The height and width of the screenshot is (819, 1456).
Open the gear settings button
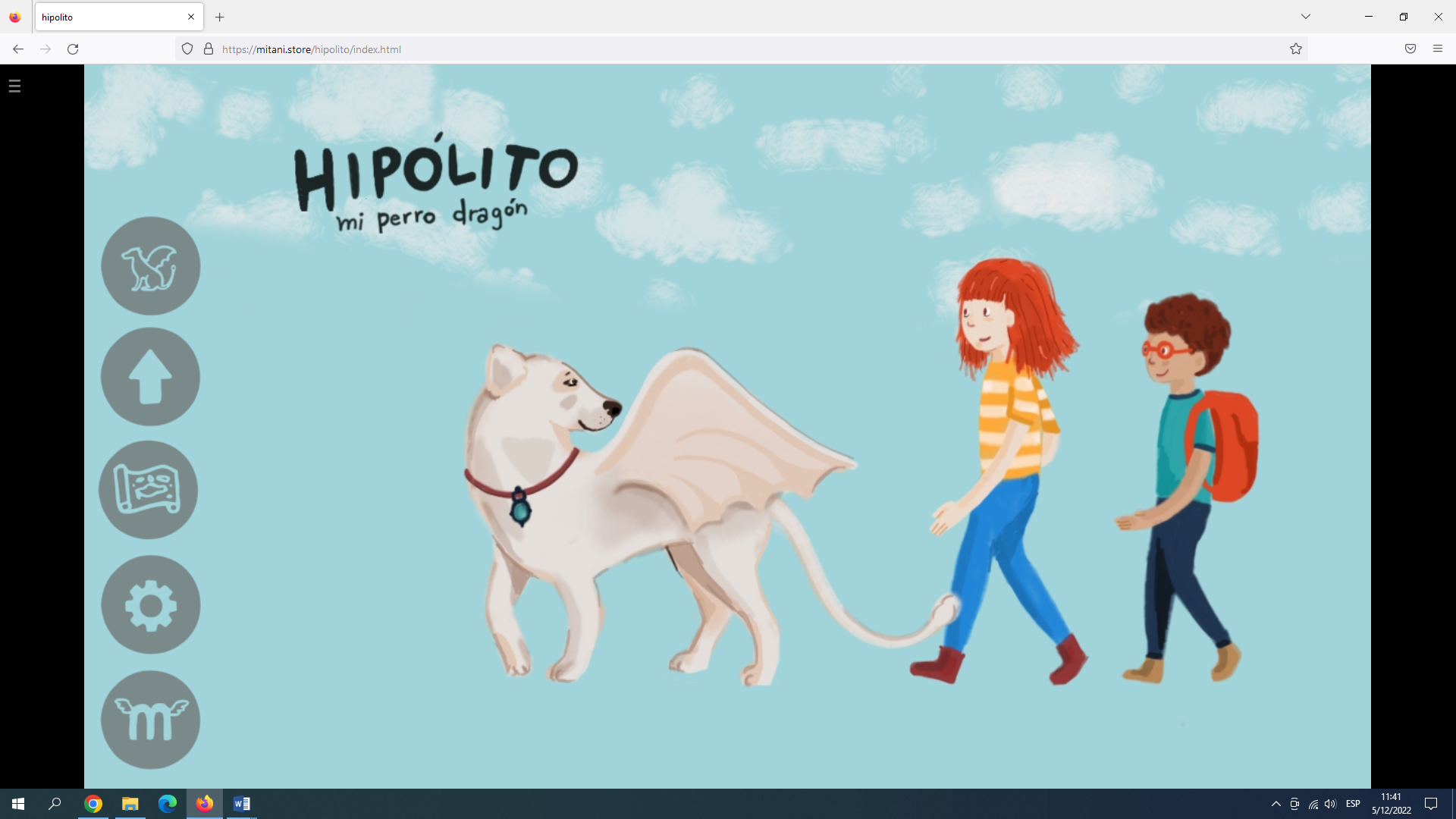pos(150,605)
